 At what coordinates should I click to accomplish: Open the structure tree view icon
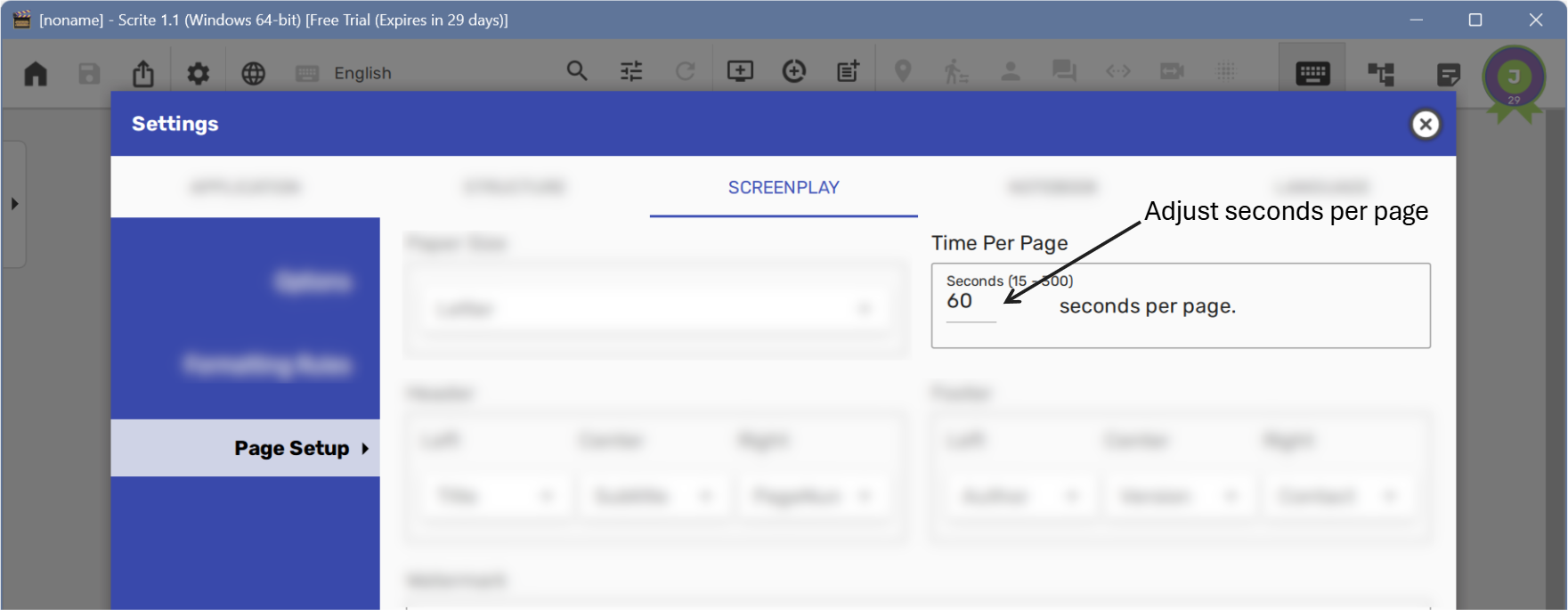click(1381, 74)
